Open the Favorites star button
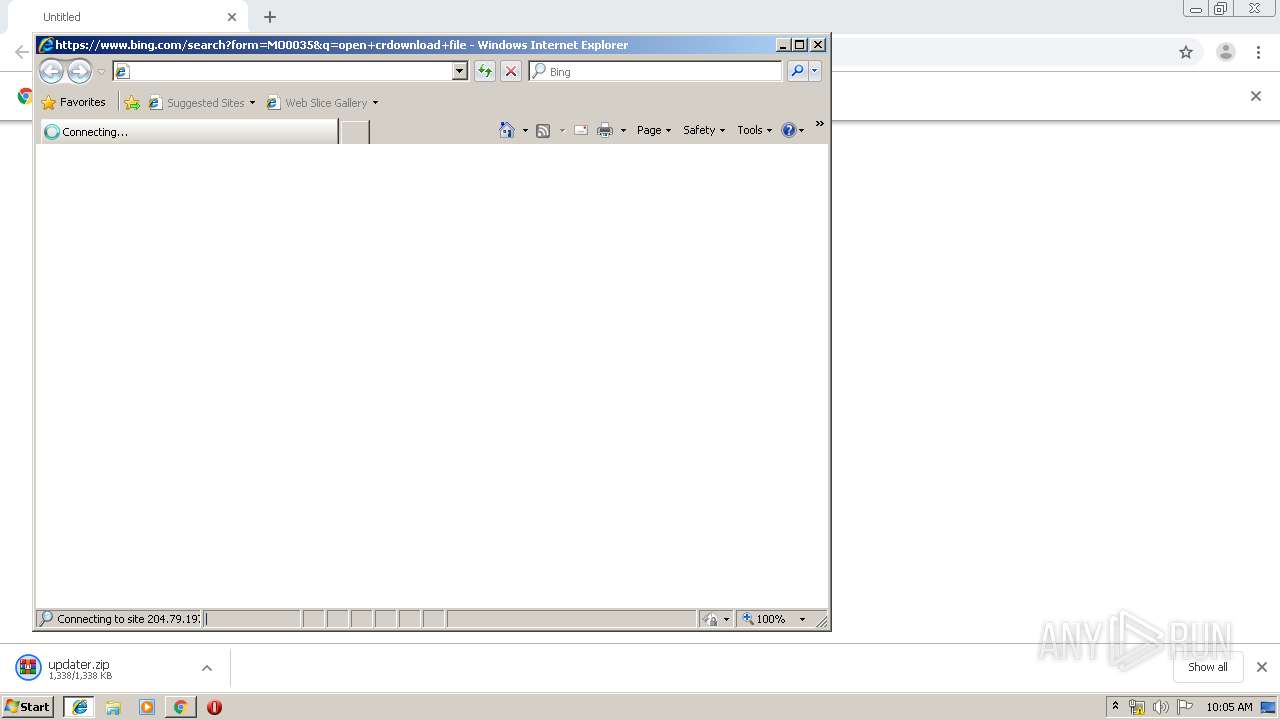Screen dimensions: 1280x720 73,102
